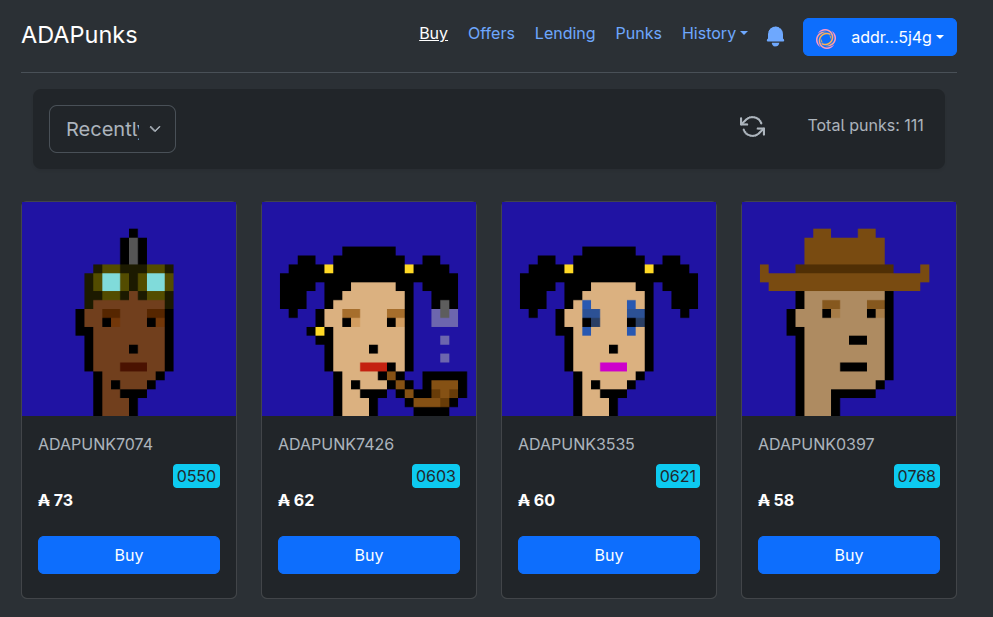The height and width of the screenshot is (617, 993).
Task: Select the Buy navigation tab
Action: point(433,33)
